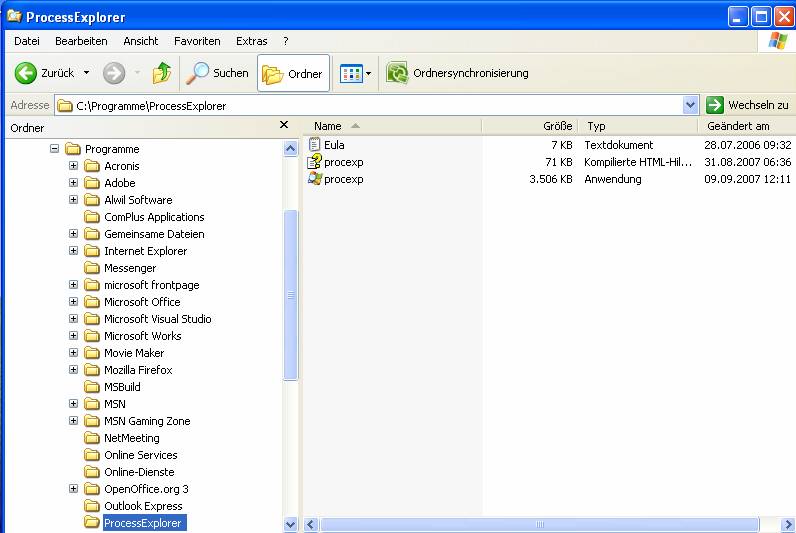Expand the OpenOffice.org 3 node

coord(74,488)
